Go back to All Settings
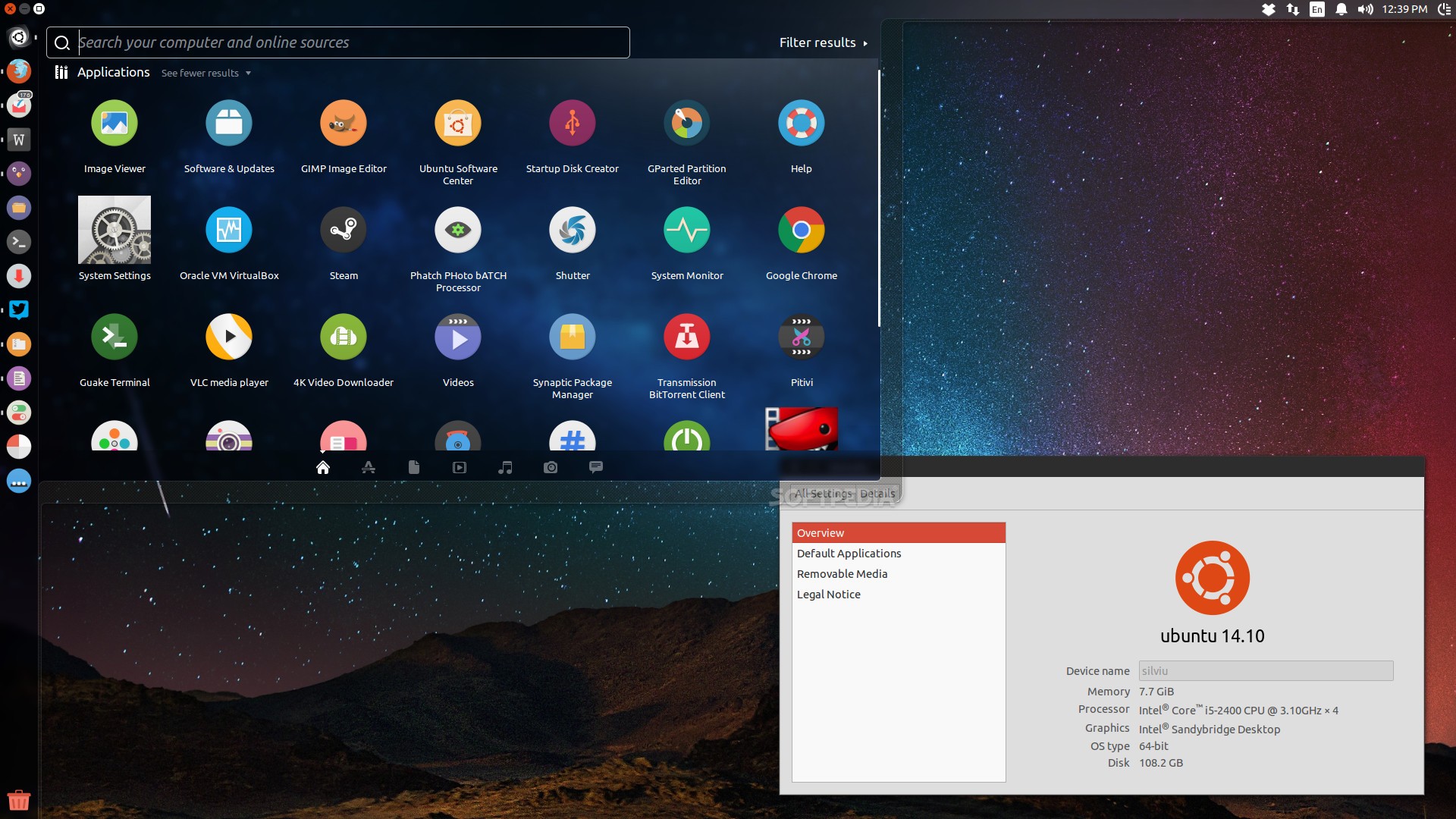The width and height of the screenshot is (1456, 819). point(823,494)
